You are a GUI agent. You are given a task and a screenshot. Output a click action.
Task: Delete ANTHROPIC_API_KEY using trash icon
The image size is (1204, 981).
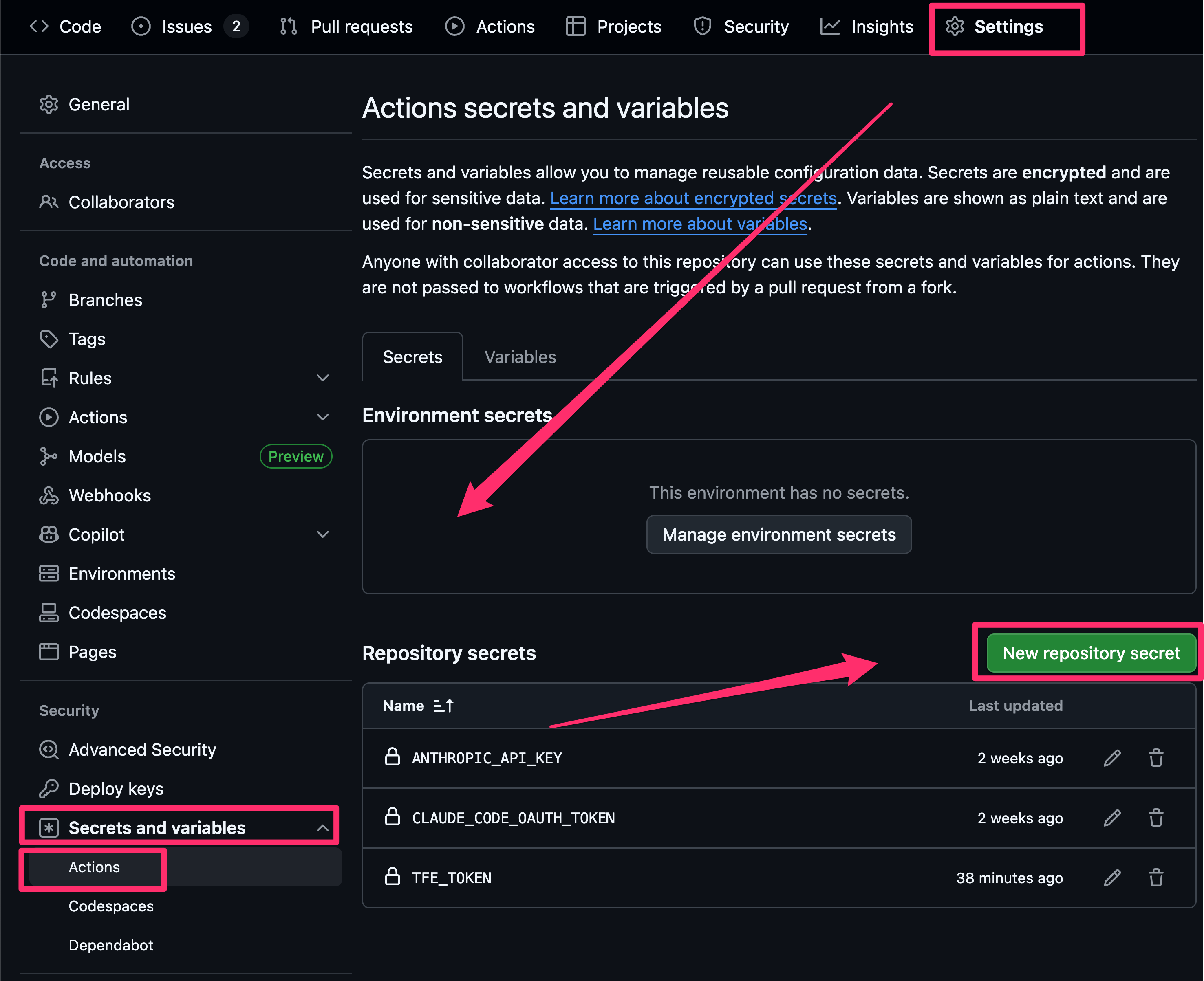1156,758
